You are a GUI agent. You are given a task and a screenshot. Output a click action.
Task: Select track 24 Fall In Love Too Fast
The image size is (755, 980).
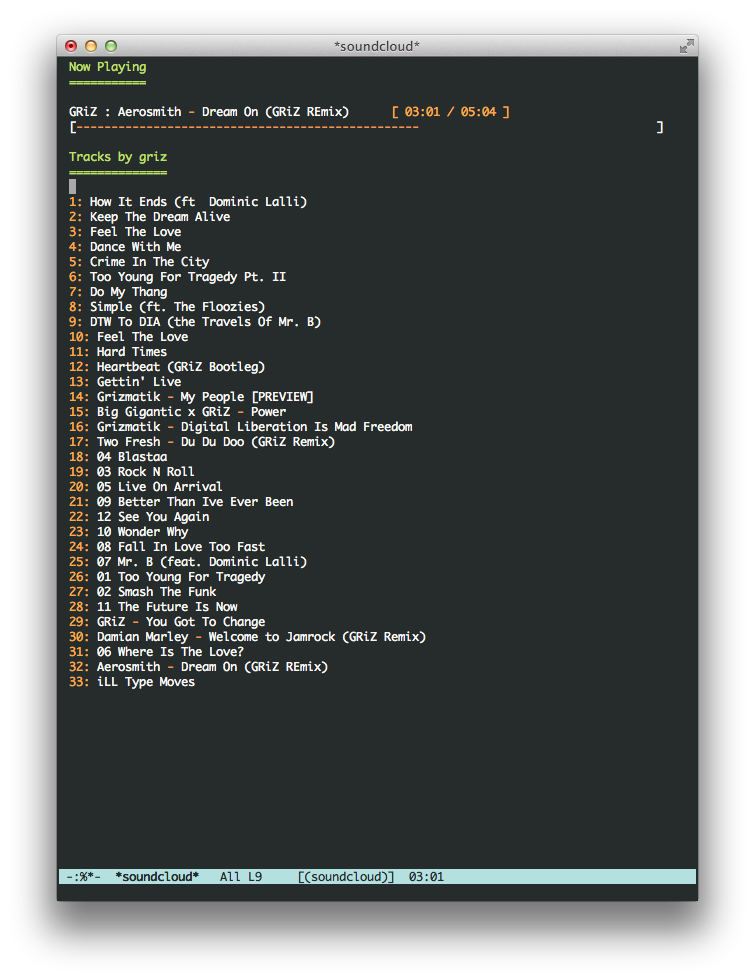[167, 547]
